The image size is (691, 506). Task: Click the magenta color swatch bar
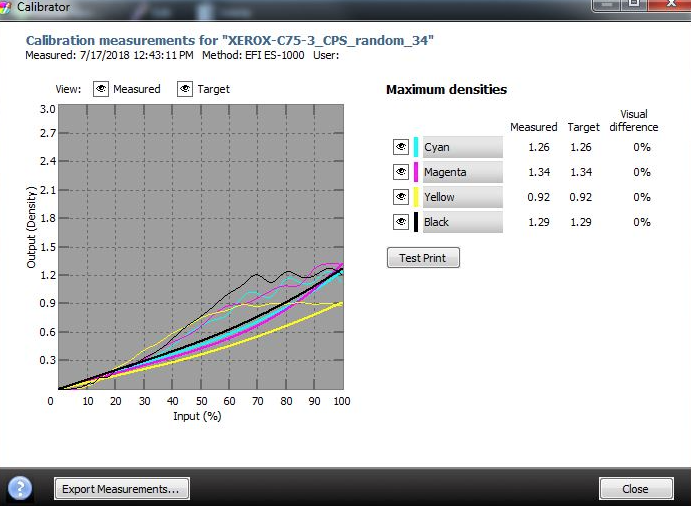tap(416, 172)
